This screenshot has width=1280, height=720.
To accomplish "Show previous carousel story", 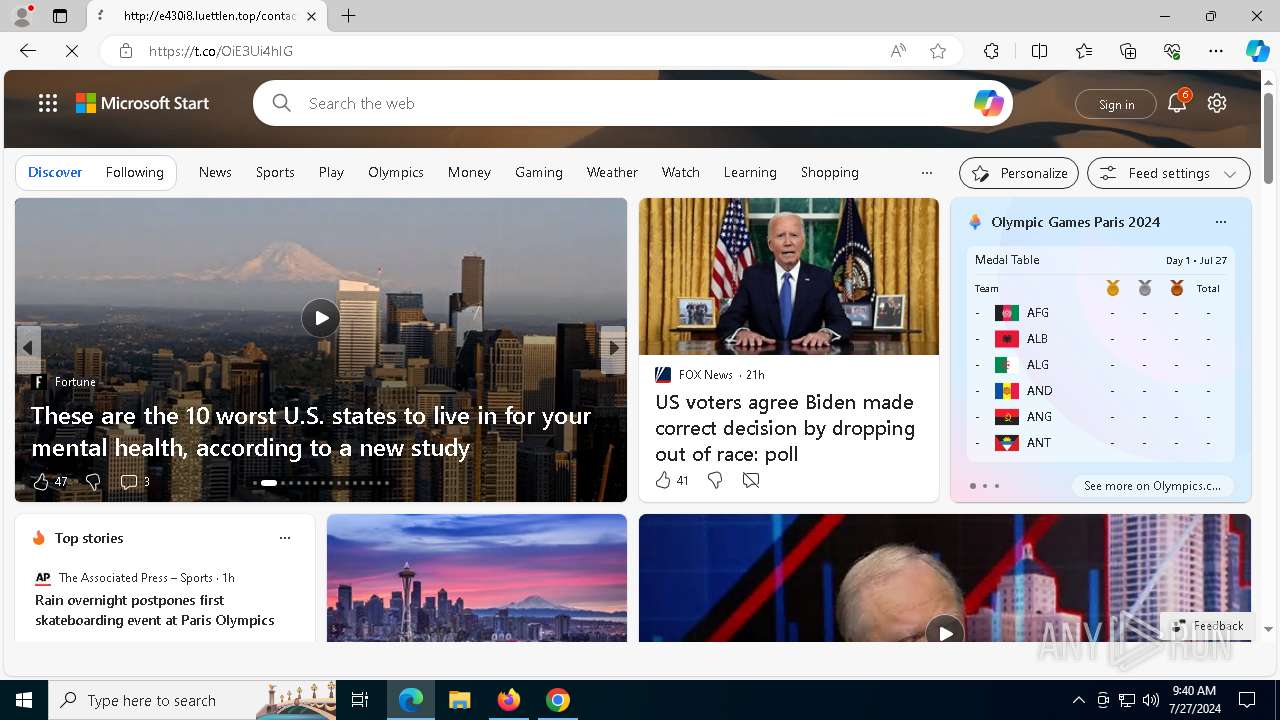I will click(x=28, y=349).
